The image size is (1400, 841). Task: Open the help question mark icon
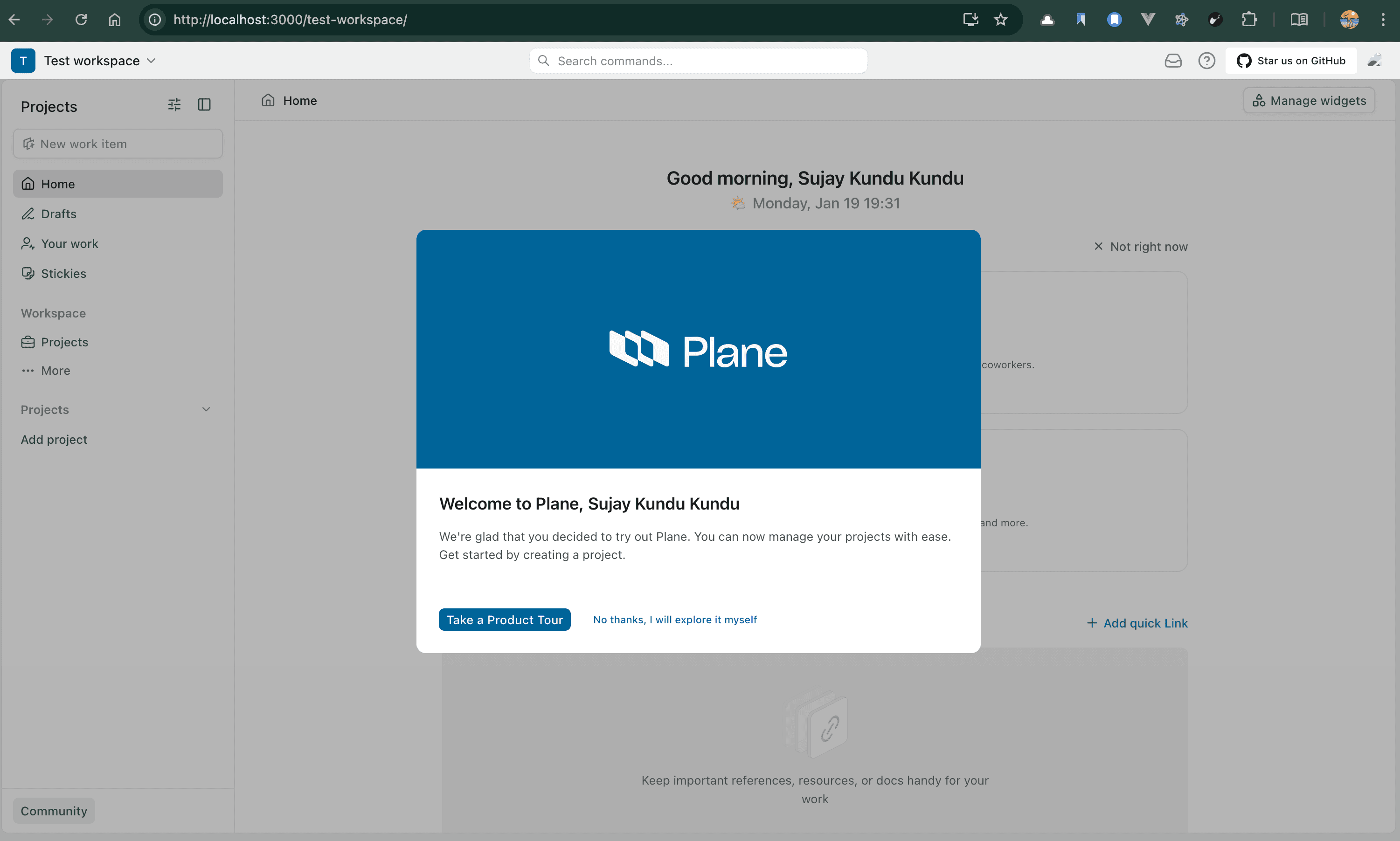(1206, 61)
